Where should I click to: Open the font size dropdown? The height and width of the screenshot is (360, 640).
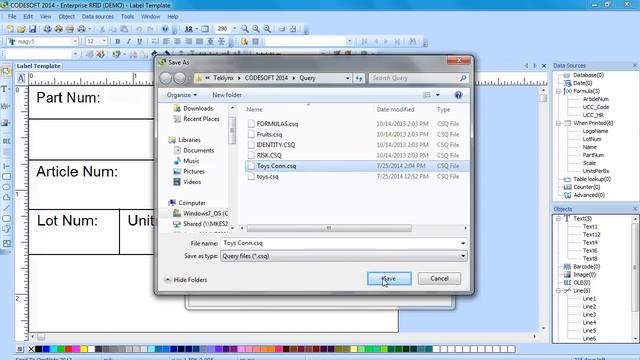104,42
